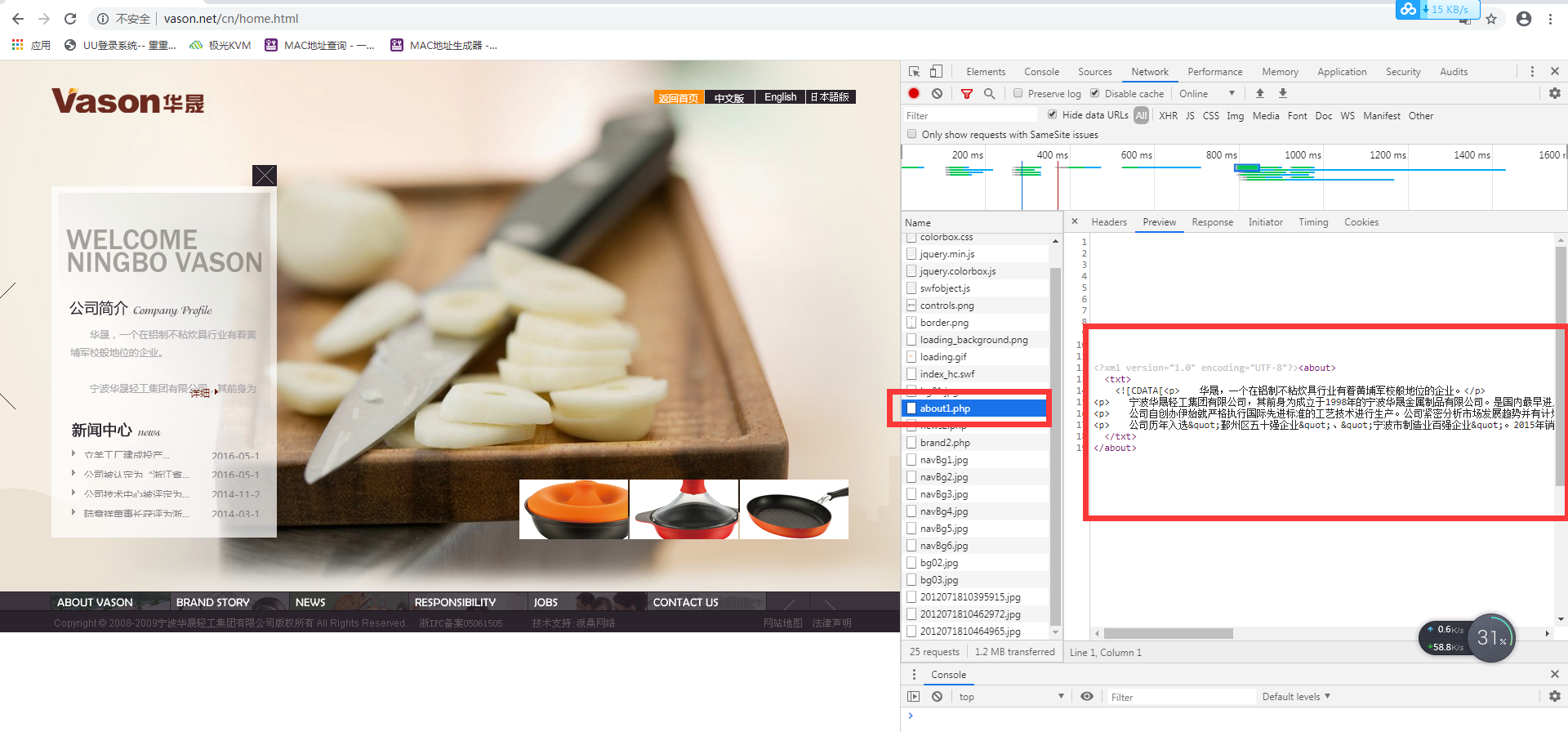Screen dimensions: 1568x732
Task: Open Console settings gear
Action: [x=1555, y=696]
